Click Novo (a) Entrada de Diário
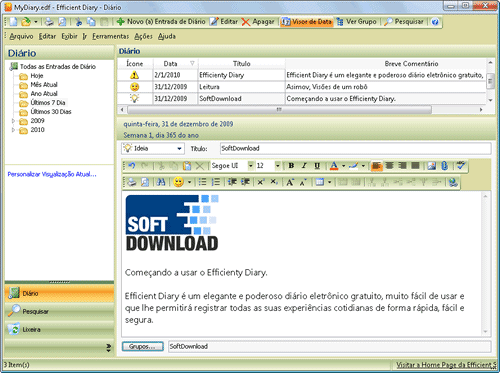The image size is (500, 373). (161, 22)
